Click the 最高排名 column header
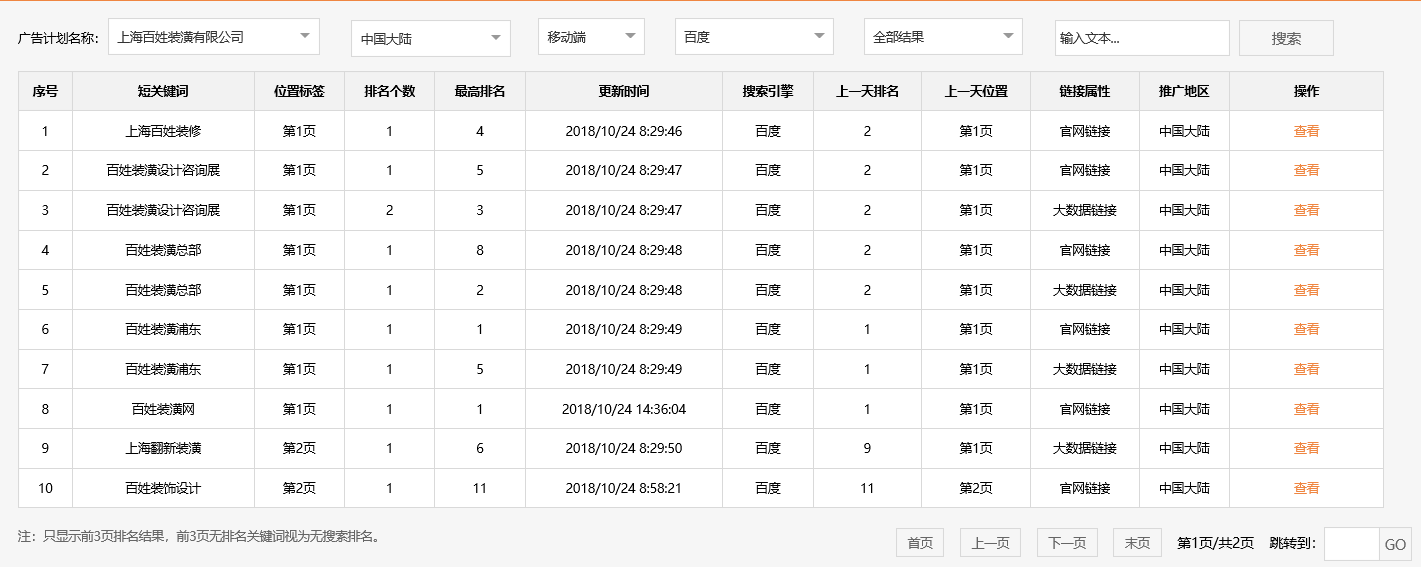Image resolution: width=1421 pixels, height=567 pixels. 480,91
